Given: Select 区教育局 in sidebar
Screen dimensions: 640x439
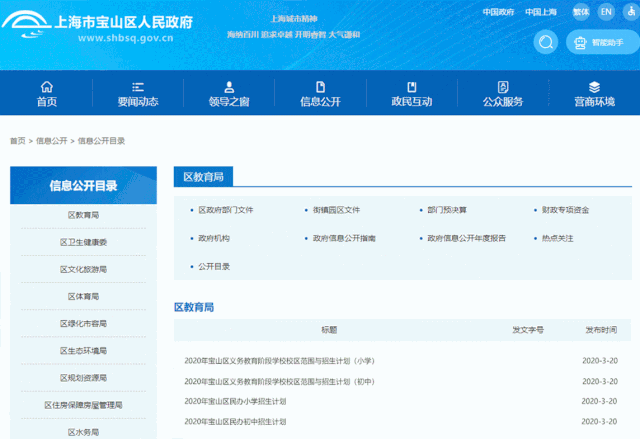Looking at the screenshot, I should point(83,215).
